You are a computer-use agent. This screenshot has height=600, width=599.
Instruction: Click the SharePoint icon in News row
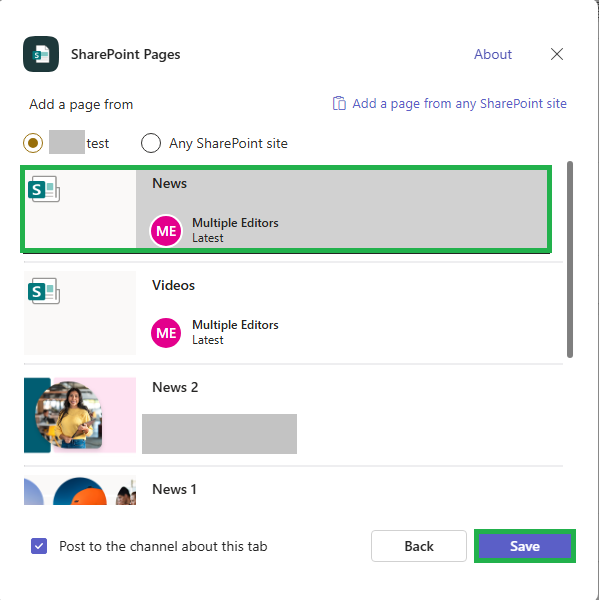point(44,189)
